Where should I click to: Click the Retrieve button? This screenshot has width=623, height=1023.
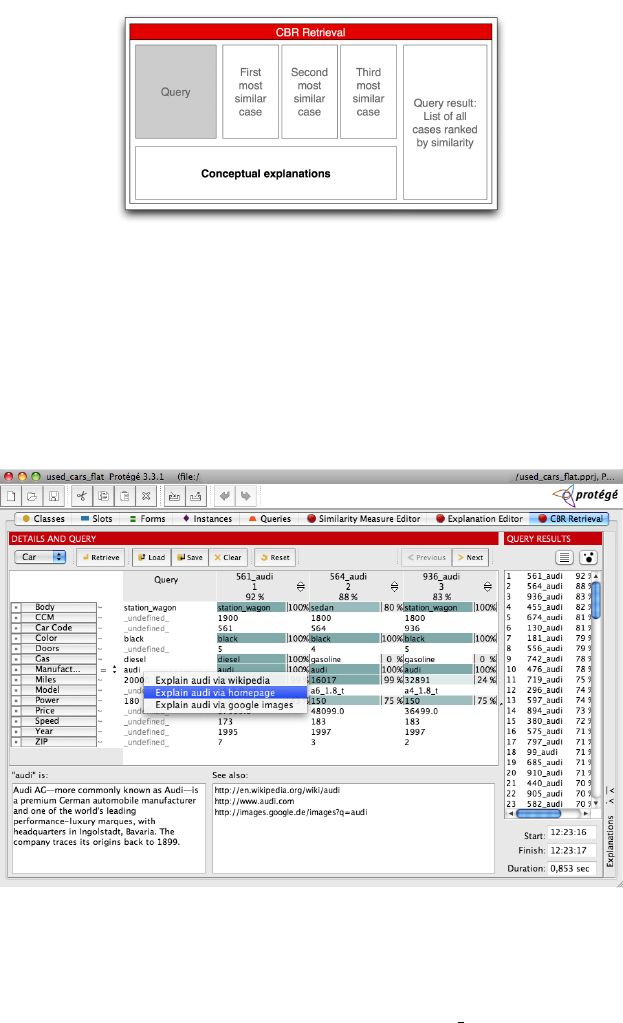100,557
